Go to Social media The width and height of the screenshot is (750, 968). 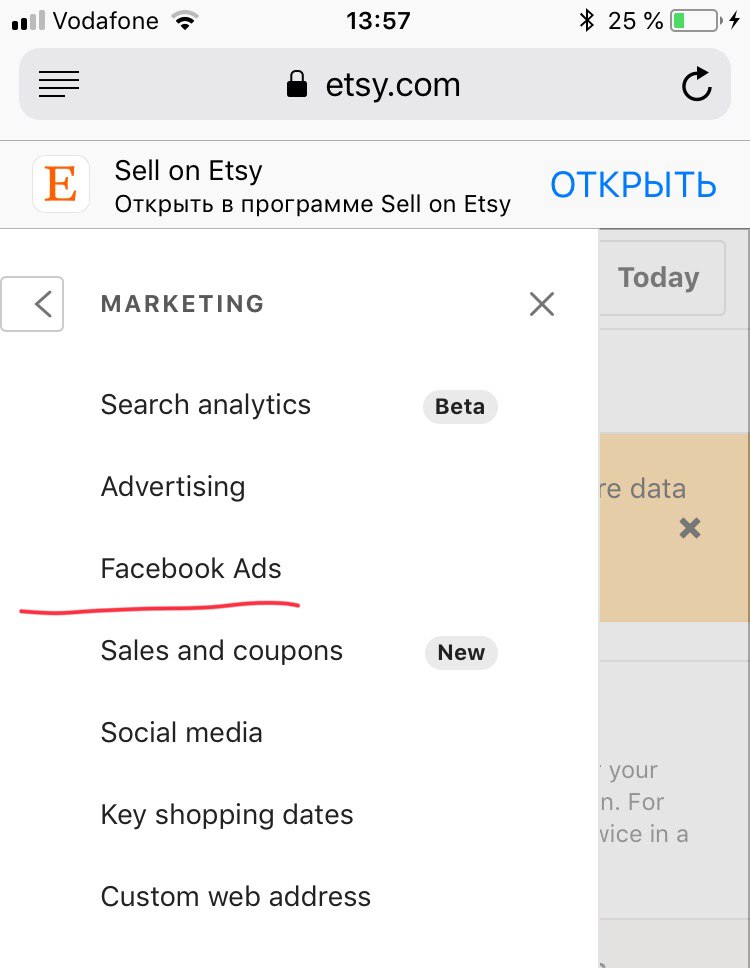click(x=182, y=733)
